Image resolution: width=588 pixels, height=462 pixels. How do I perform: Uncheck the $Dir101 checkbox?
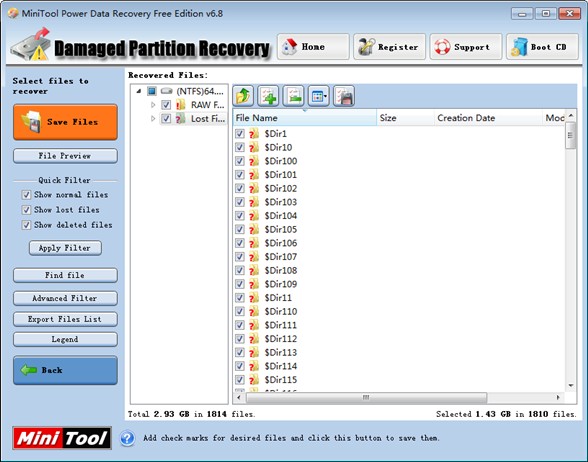[x=240, y=175]
